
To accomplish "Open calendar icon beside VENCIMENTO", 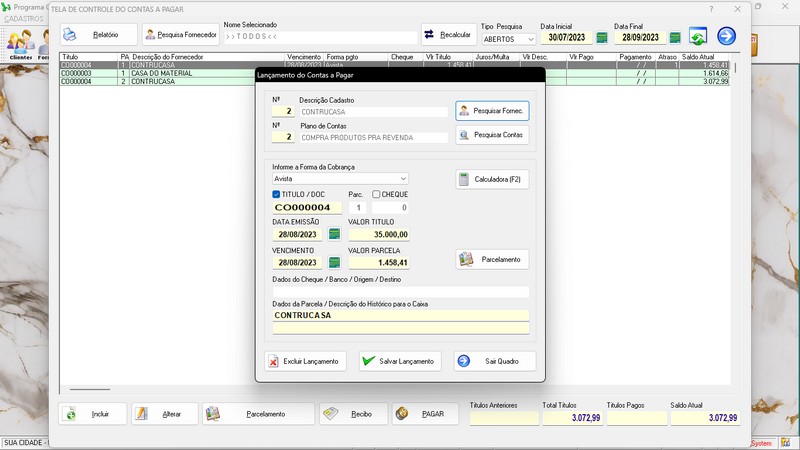I will 334,262.
